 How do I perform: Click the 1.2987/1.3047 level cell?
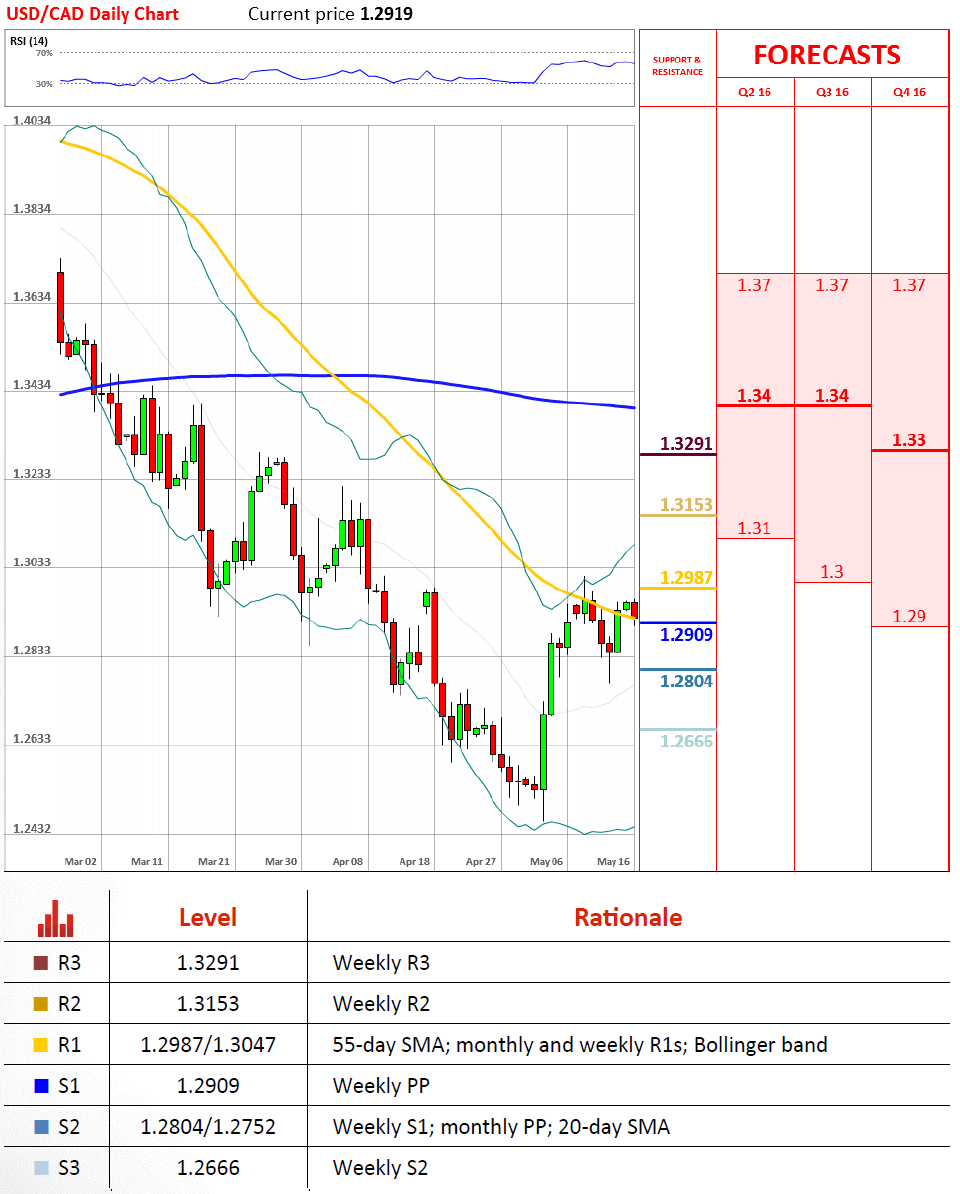click(x=208, y=1045)
